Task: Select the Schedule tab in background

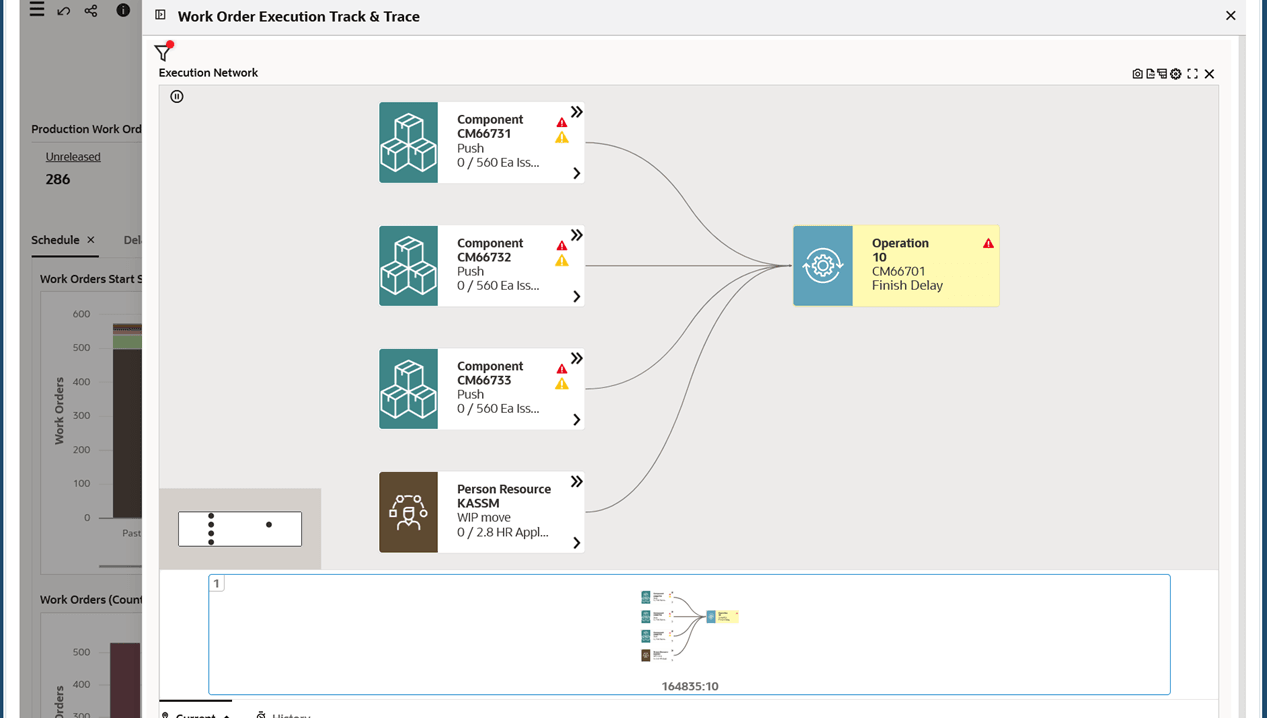Action: click(x=55, y=240)
